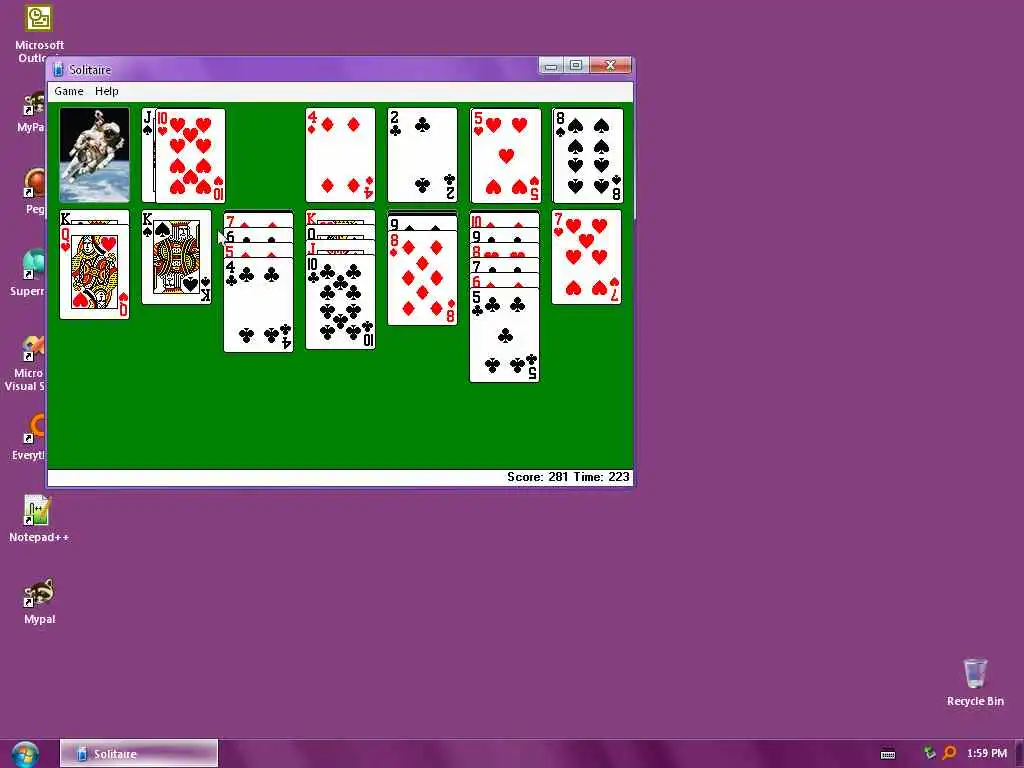Close the Solitaire window
1024x768 pixels.
pyautogui.click(x=611, y=65)
